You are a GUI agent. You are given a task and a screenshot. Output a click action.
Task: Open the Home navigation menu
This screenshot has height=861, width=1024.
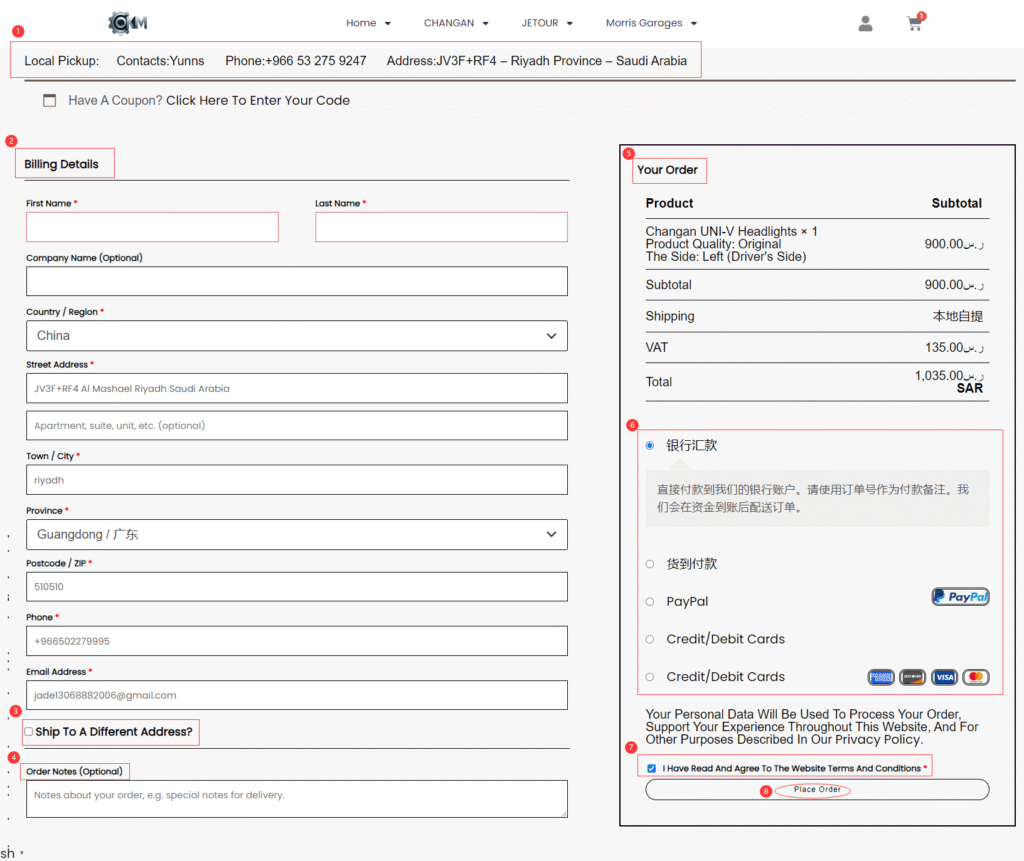[368, 23]
